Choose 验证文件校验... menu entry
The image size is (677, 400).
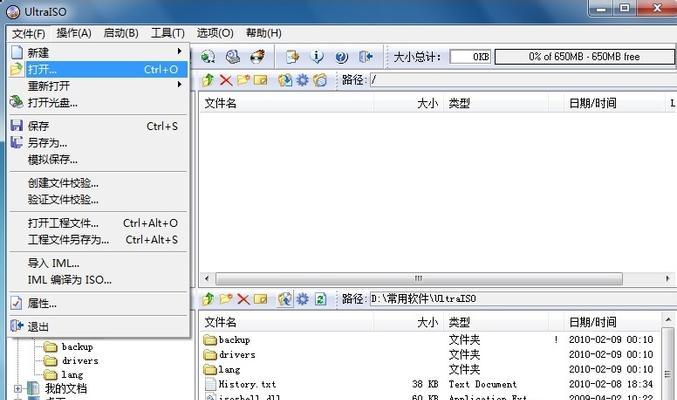click(x=98, y=200)
